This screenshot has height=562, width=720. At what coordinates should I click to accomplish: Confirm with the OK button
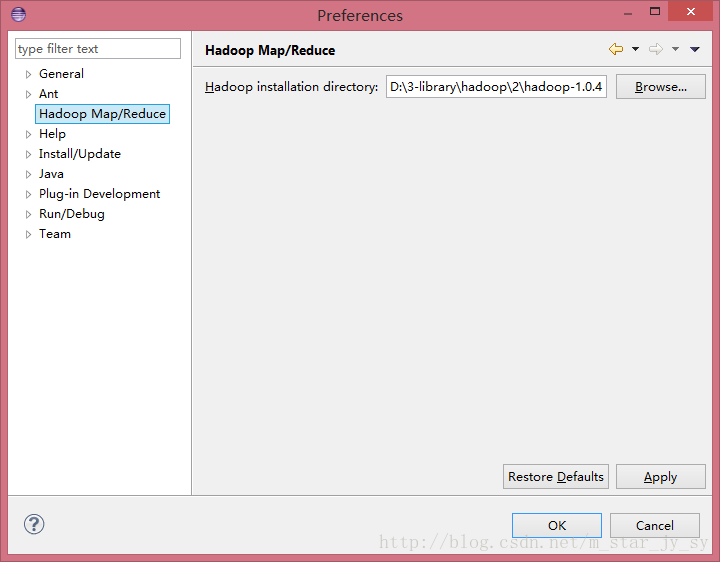[557, 525]
